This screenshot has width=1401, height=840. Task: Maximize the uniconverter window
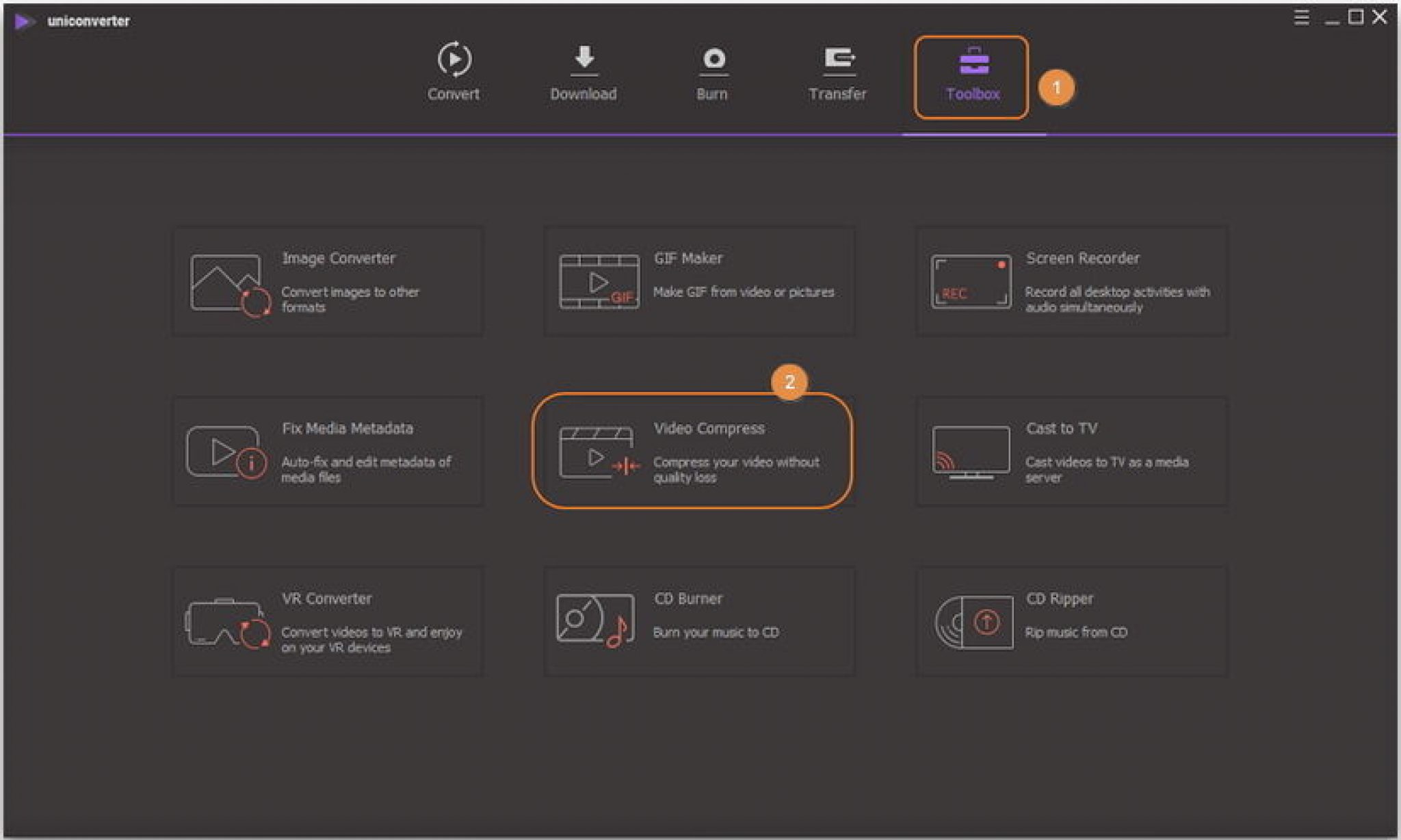point(1355,17)
